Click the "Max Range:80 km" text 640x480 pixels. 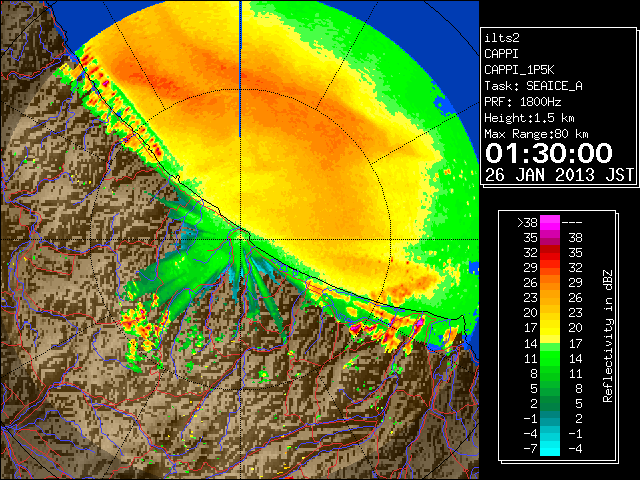point(536,134)
